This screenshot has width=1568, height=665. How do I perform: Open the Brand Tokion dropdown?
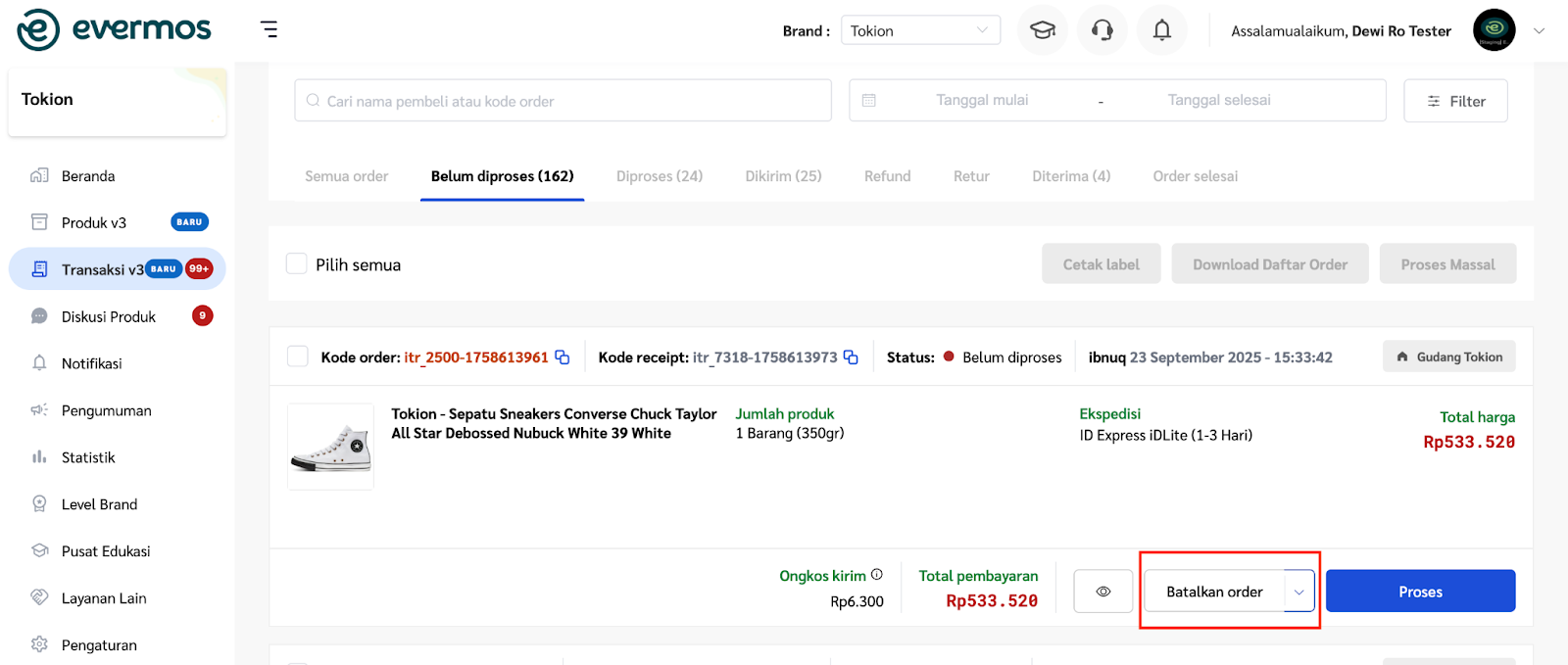pyautogui.click(x=920, y=30)
